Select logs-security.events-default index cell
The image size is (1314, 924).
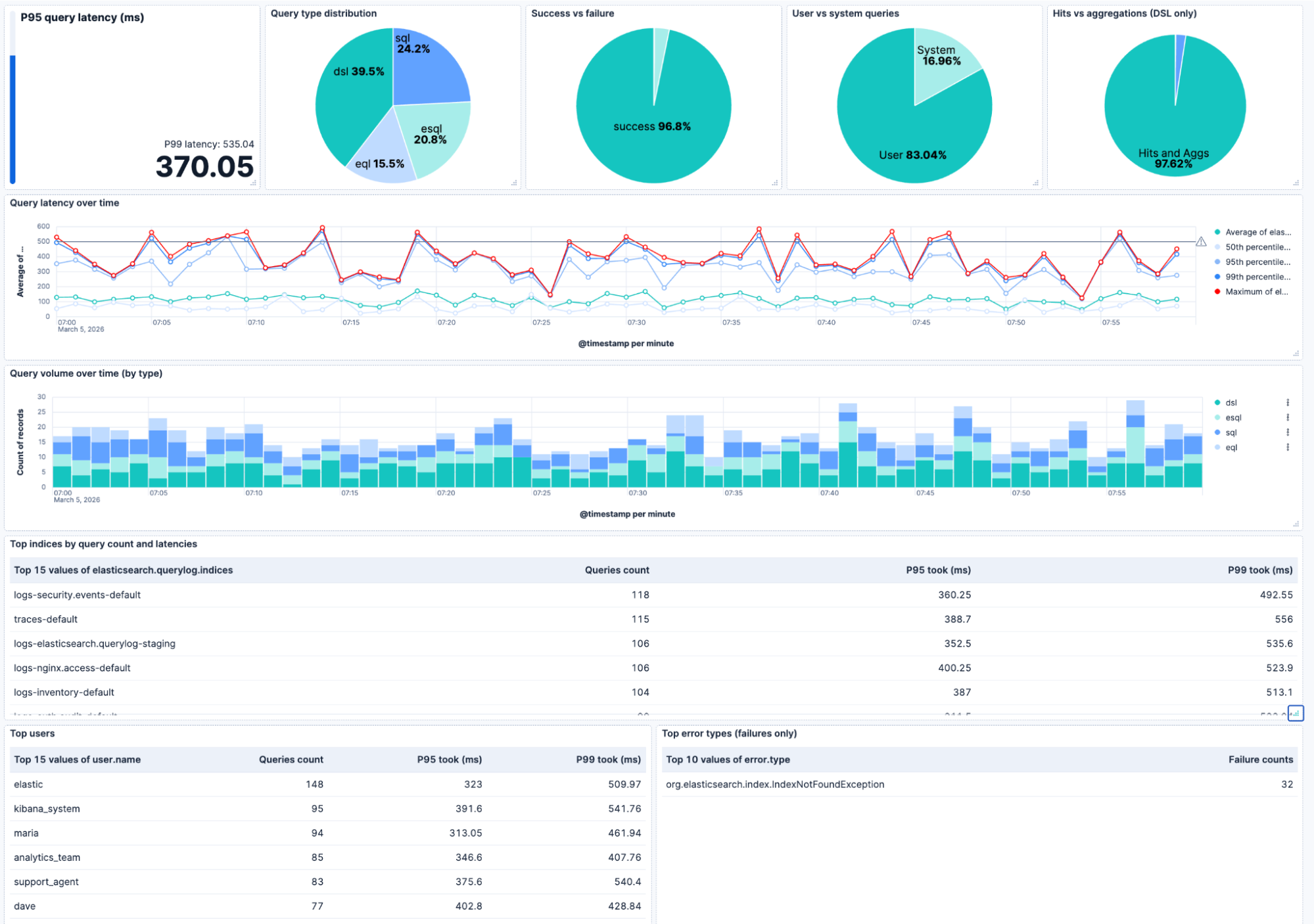tap(77, 595)
